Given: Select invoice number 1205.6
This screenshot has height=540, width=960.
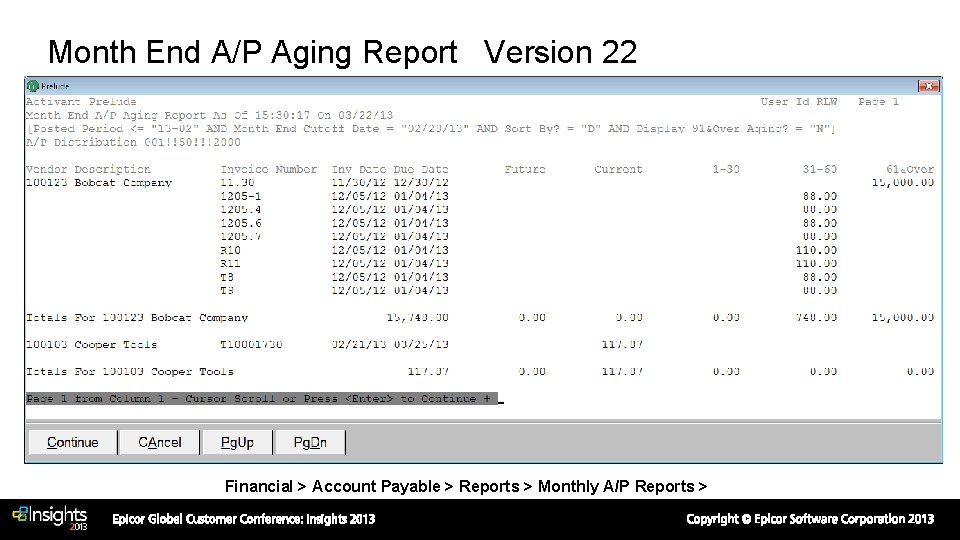Looking at the screenshot, I should [x=241, y=223].
